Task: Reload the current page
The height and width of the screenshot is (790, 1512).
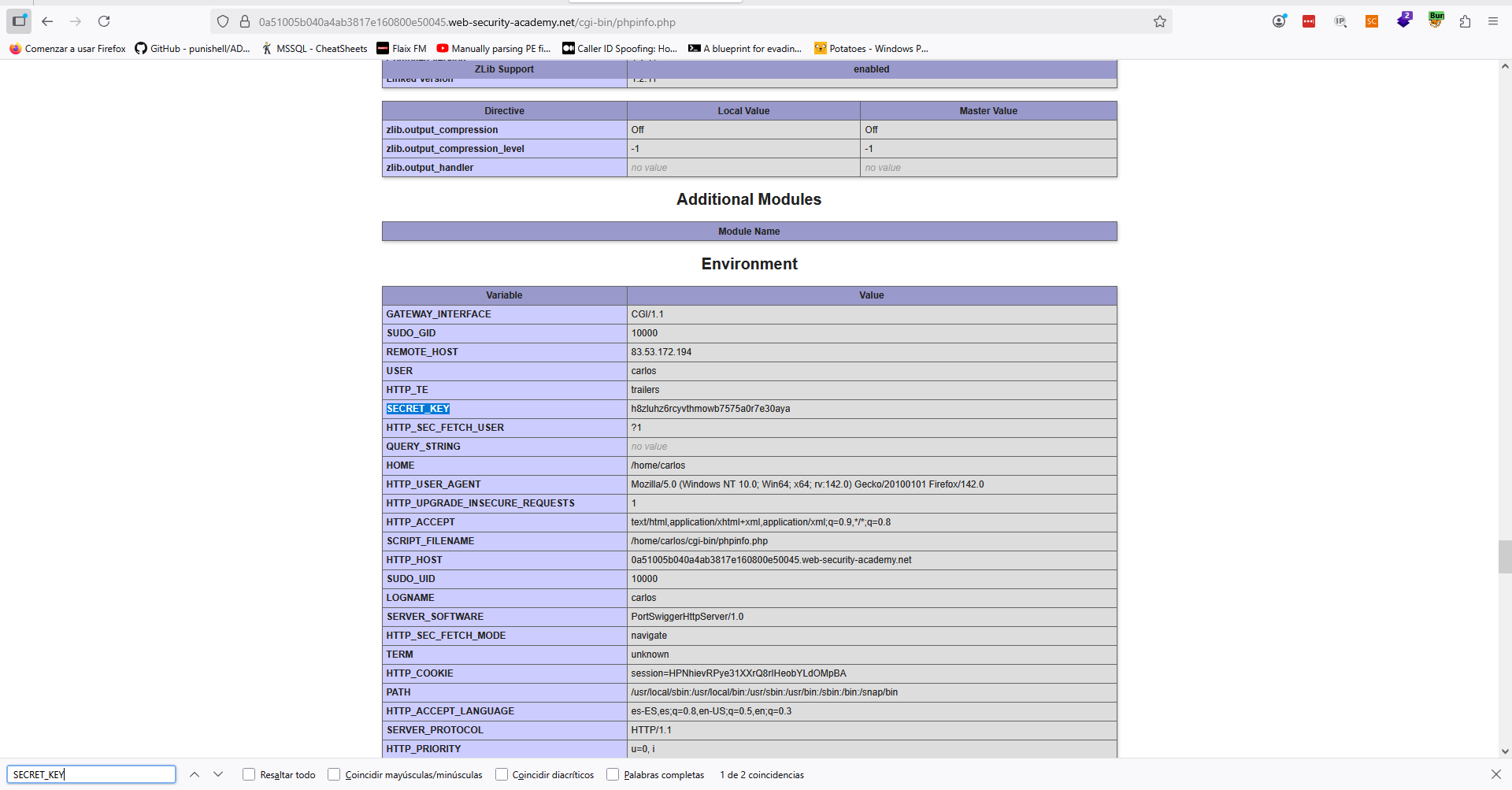Action: pyautogui.click(x=104, y=22)
